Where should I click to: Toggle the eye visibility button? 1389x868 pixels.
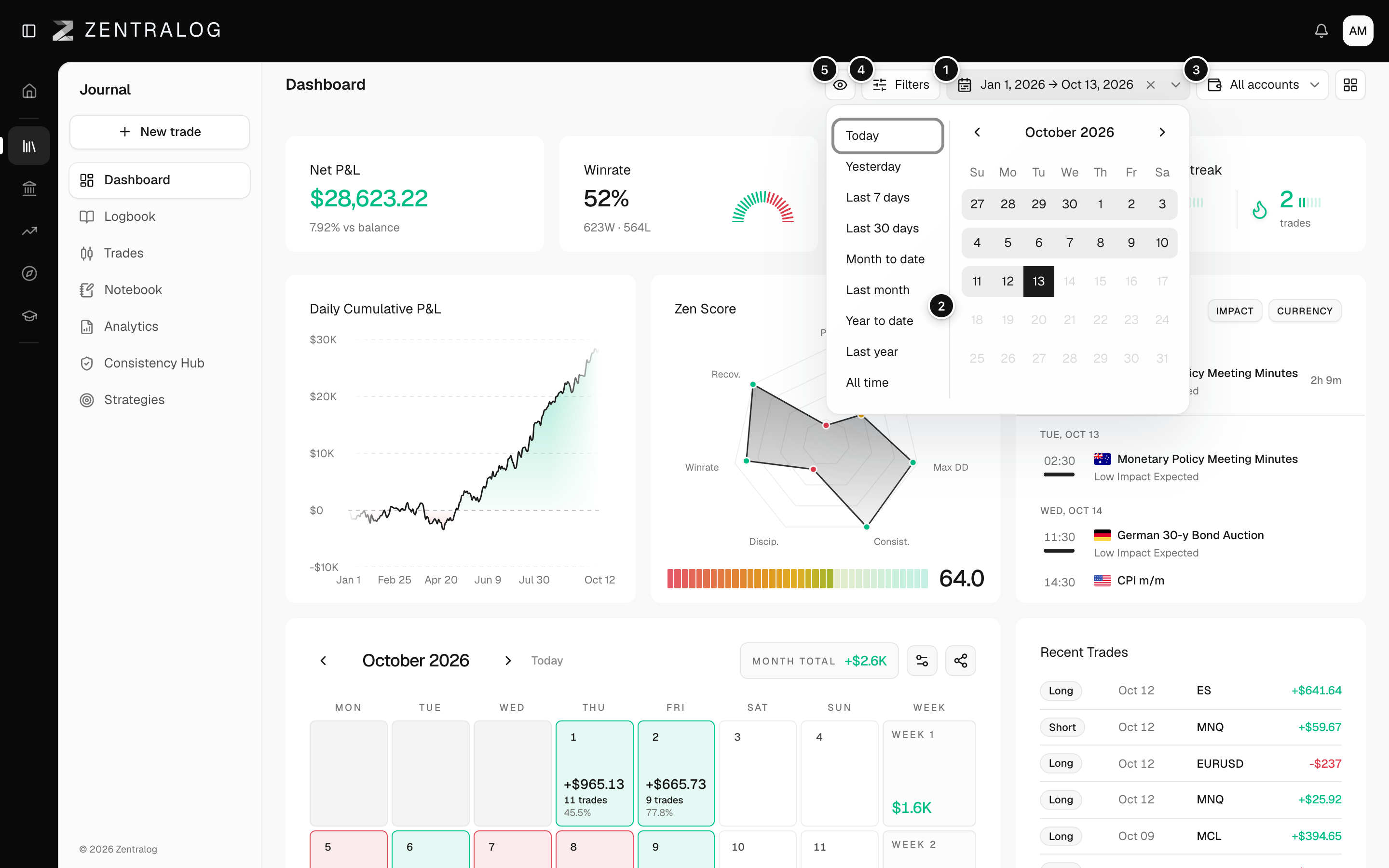click(840, 85)
